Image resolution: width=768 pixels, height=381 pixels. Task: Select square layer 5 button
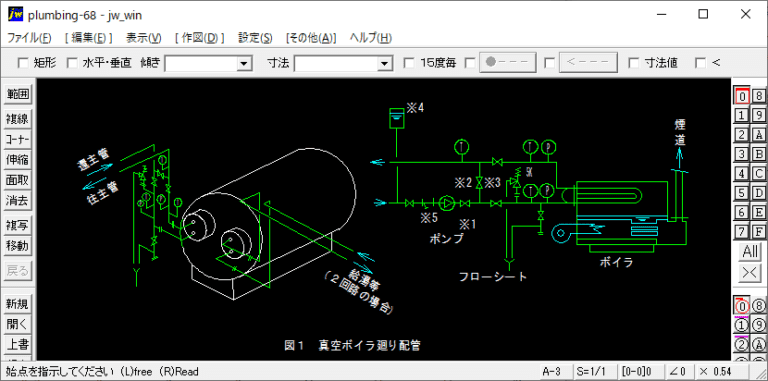pyautogui.click(x=742, y=193)
